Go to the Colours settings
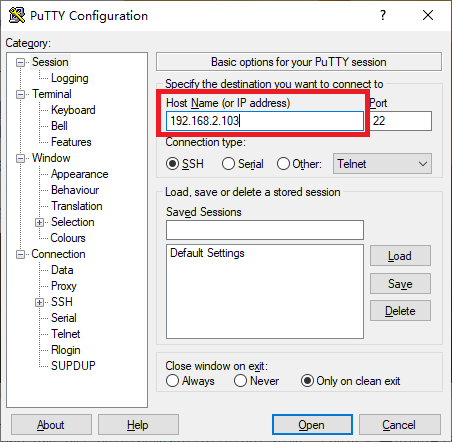This screenshot has height=442, width=452. [68, 238]
